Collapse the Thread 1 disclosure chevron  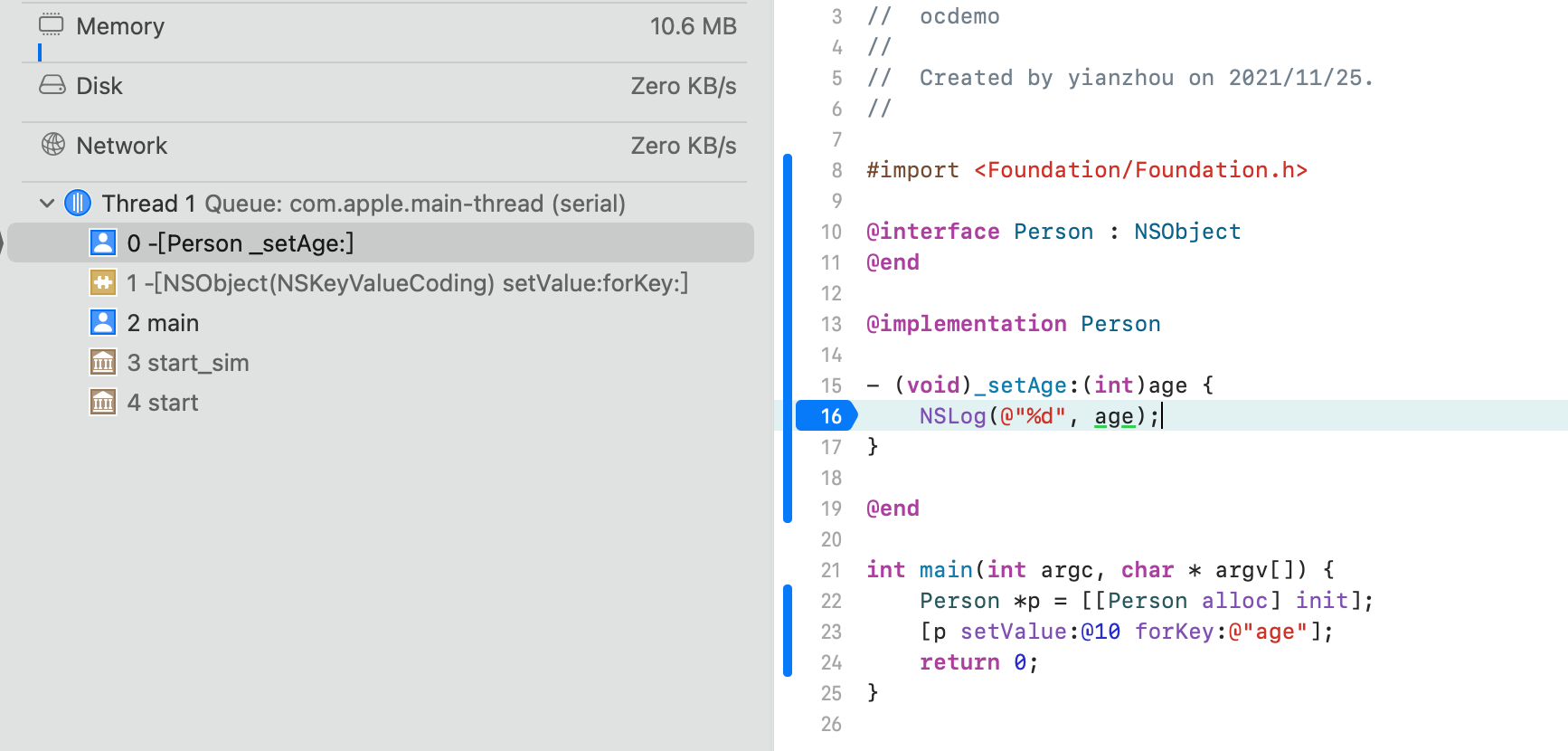pyautogui.click(x=47, y=203)
